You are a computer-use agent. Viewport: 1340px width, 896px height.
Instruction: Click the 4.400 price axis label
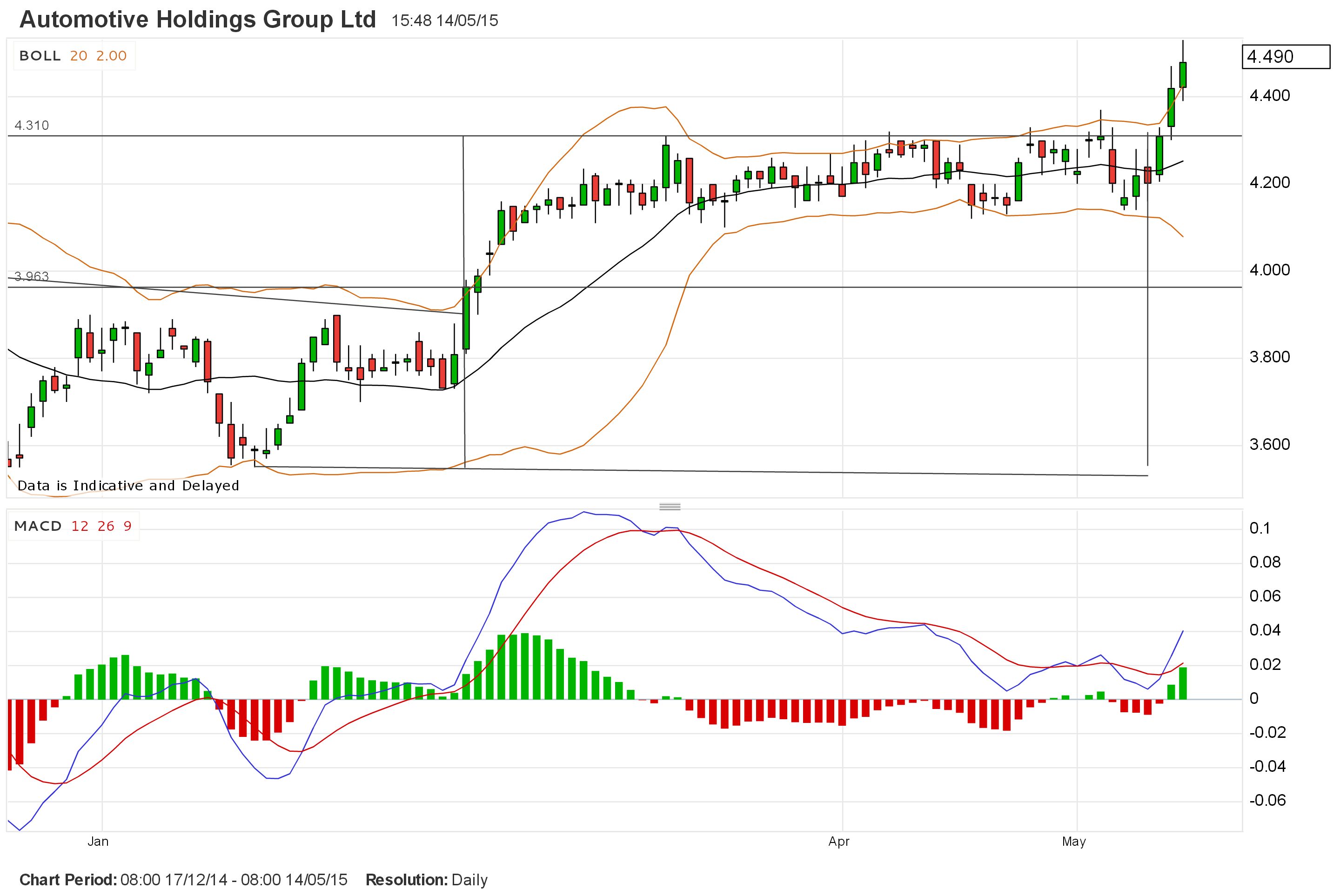(1270, 95)
